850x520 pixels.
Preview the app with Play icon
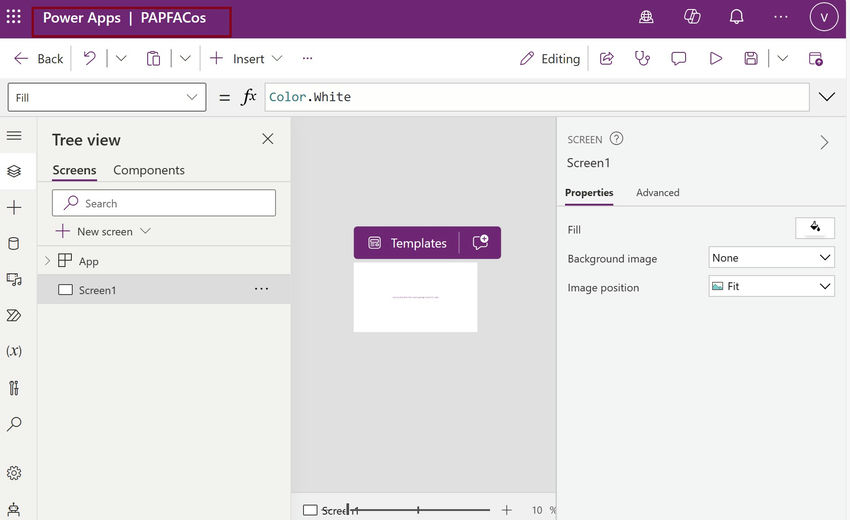coord(716,58)
